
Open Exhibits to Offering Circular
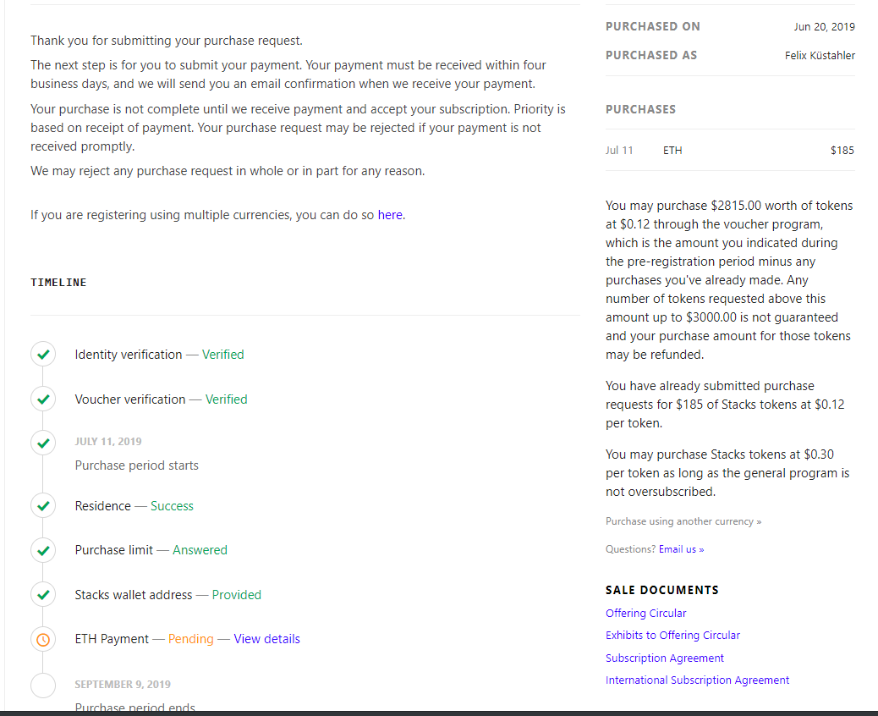673,635
